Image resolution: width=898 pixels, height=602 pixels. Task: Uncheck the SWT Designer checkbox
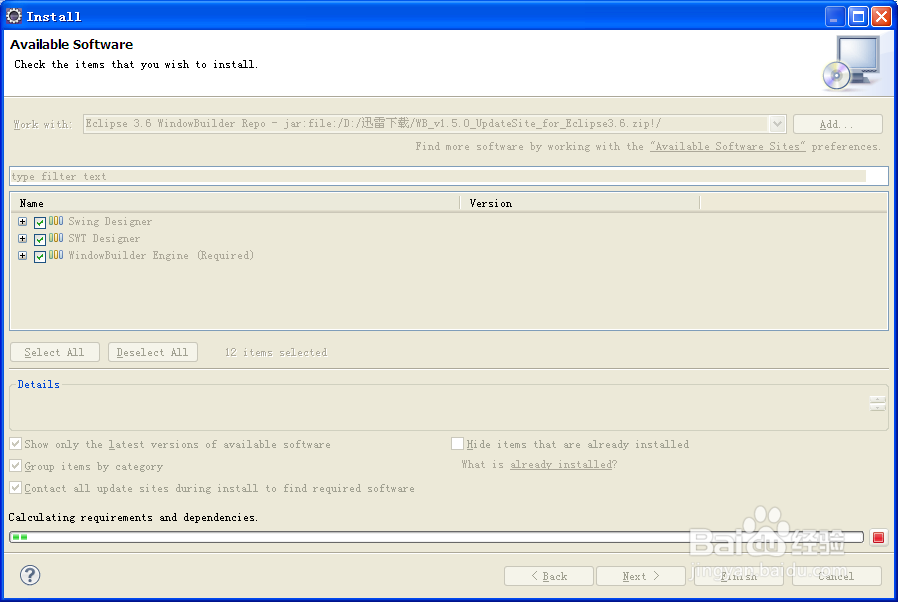tap(40, 239)
